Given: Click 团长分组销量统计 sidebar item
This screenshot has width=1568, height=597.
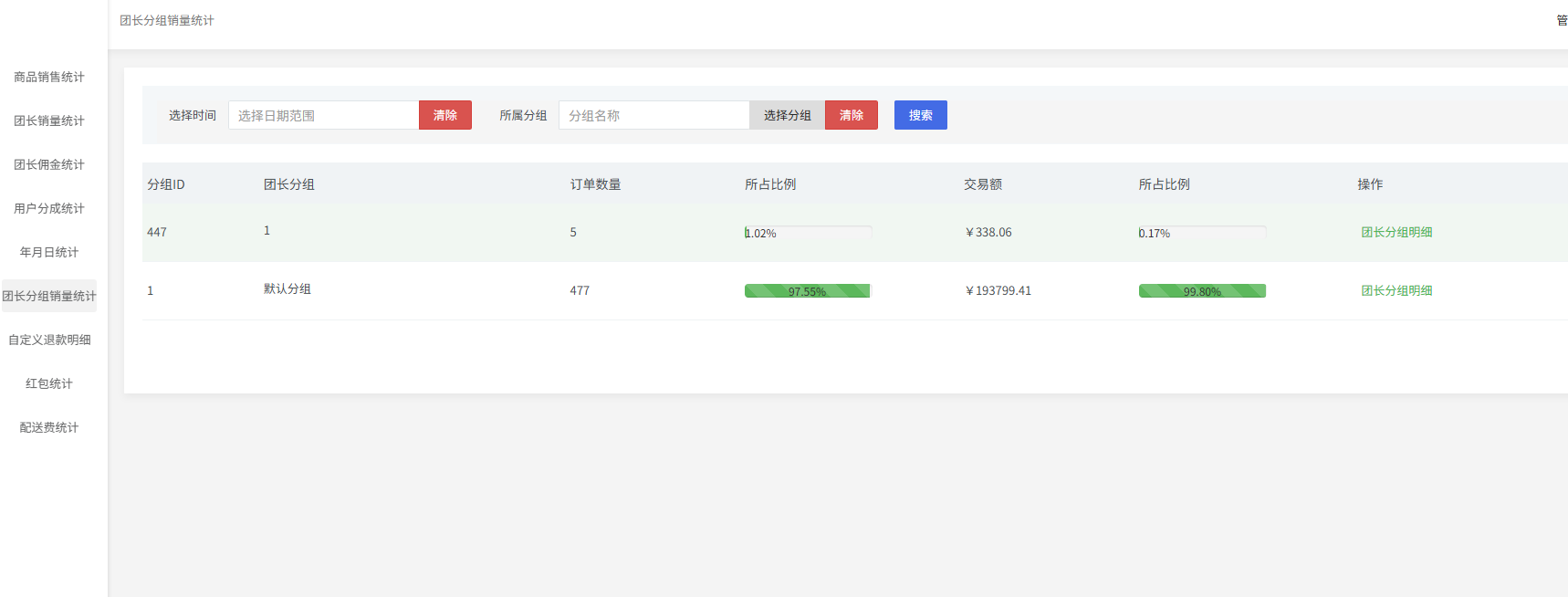Looking at the screenshot, I should (x=49, y=297).
